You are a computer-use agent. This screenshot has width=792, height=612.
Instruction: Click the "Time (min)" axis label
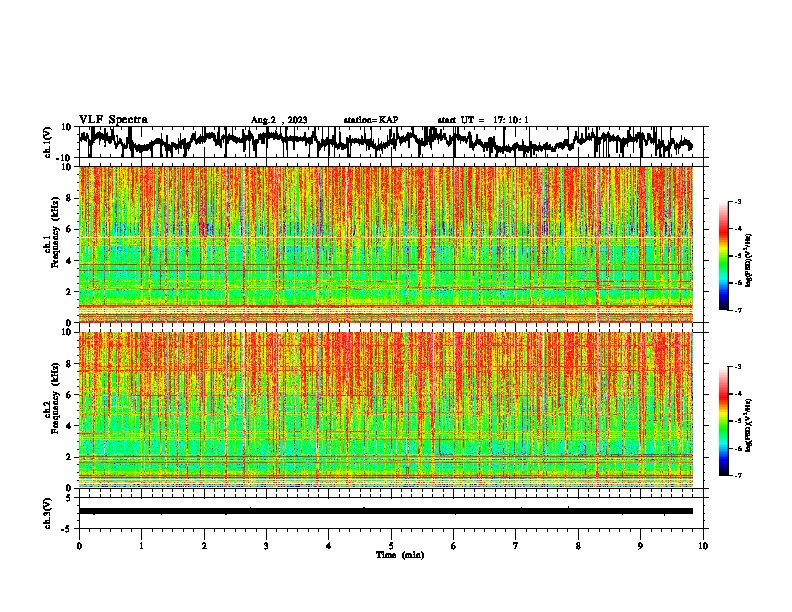pyautogui.click(x=400, y=555)
